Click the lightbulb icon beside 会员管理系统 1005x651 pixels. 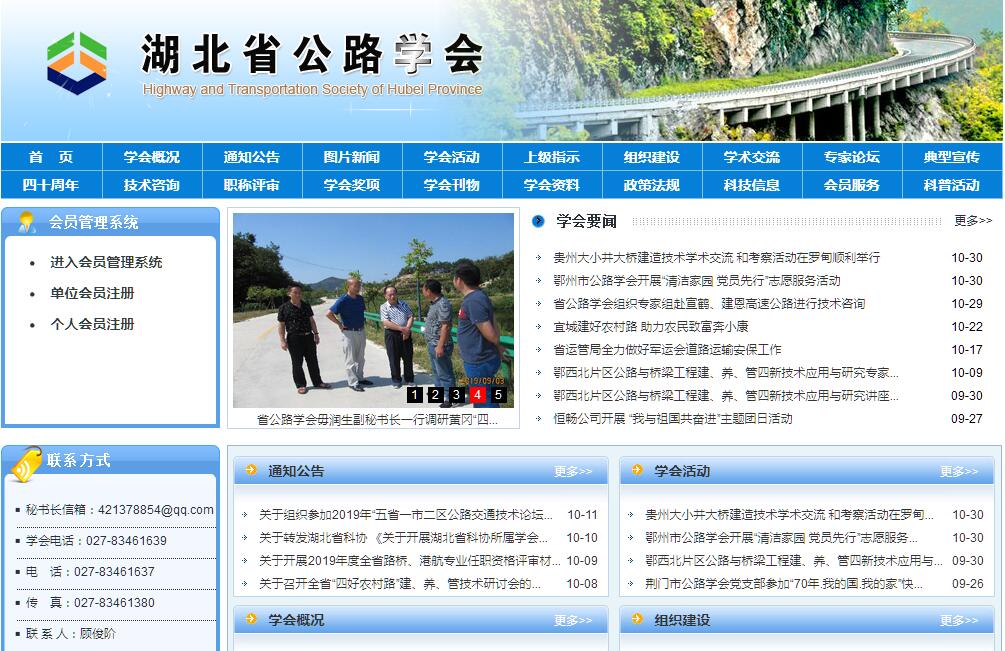pyautogui.click(x=26, y=222)
